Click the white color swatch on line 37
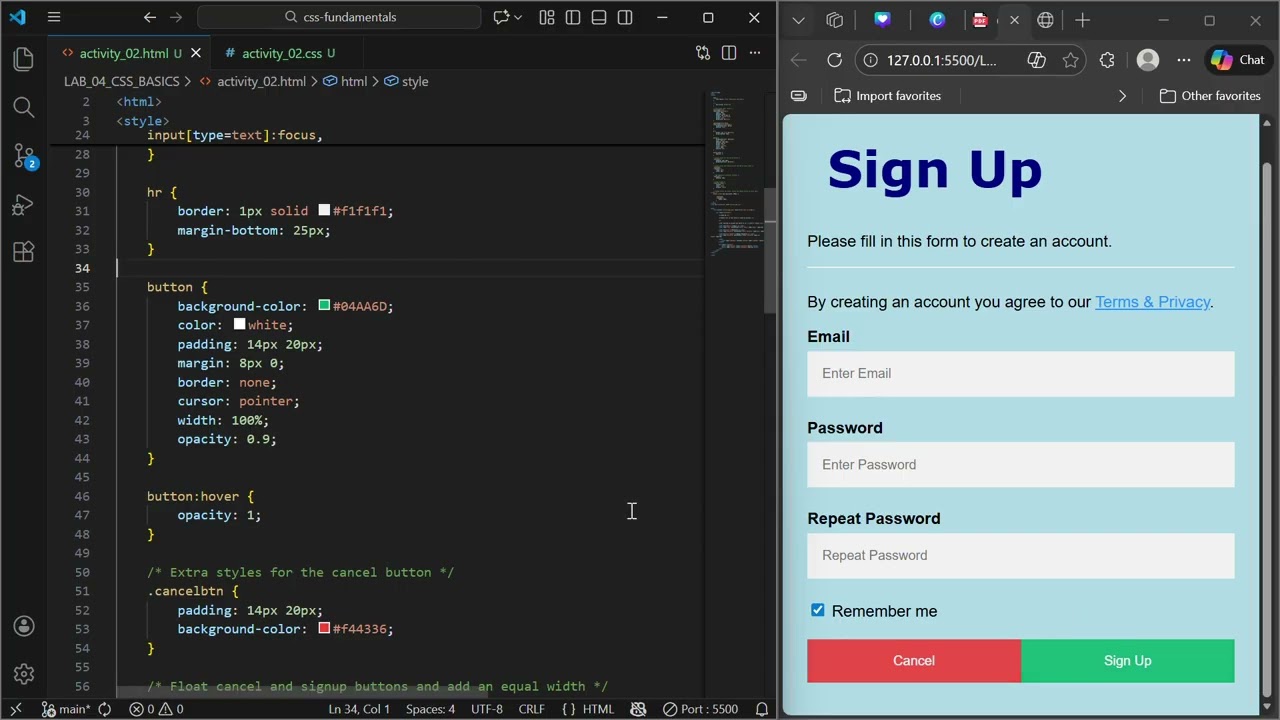This screenshot has height=720, width=1280. [x=240, y=325]
